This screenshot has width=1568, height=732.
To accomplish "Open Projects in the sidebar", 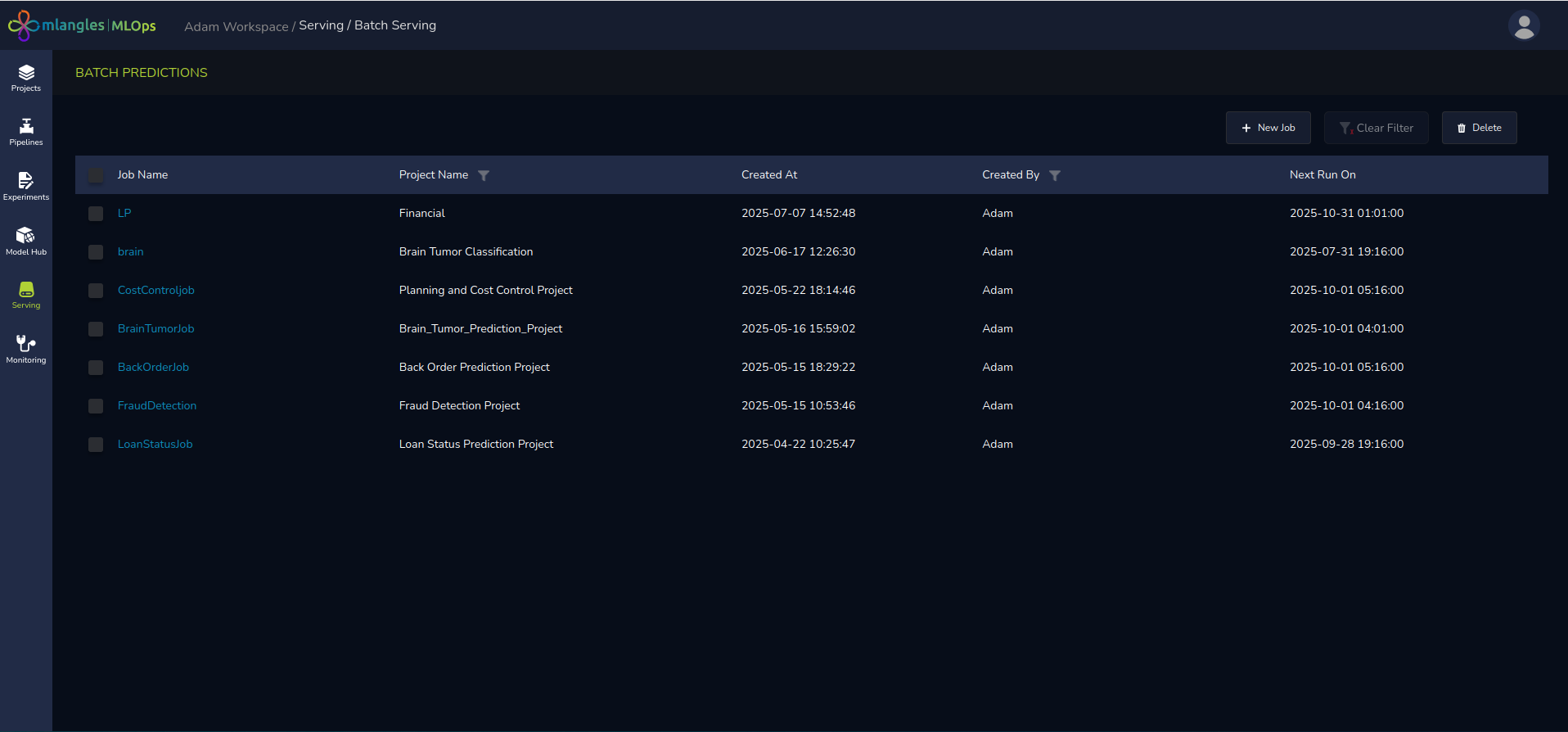I will coord(26,78).
